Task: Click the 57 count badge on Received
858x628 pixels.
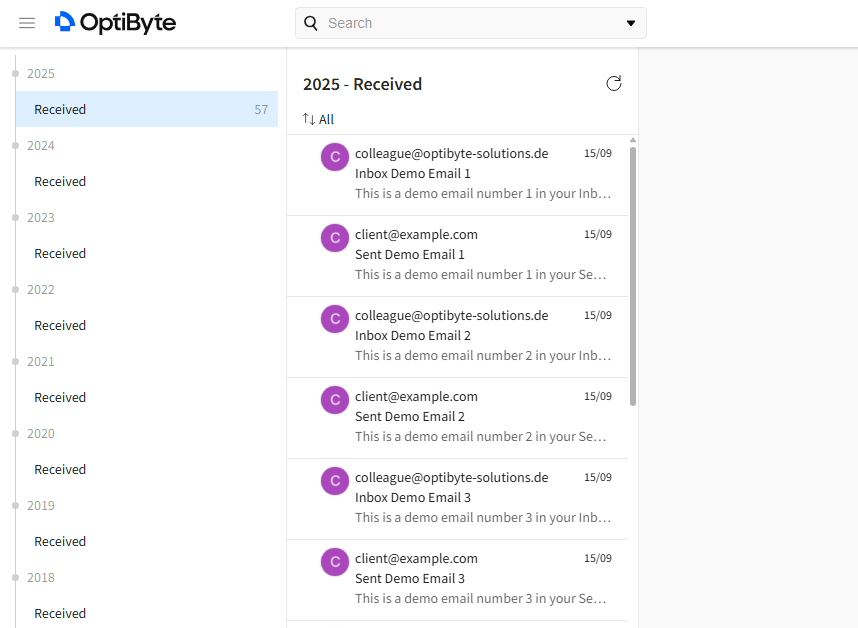Action: (261, 109)
